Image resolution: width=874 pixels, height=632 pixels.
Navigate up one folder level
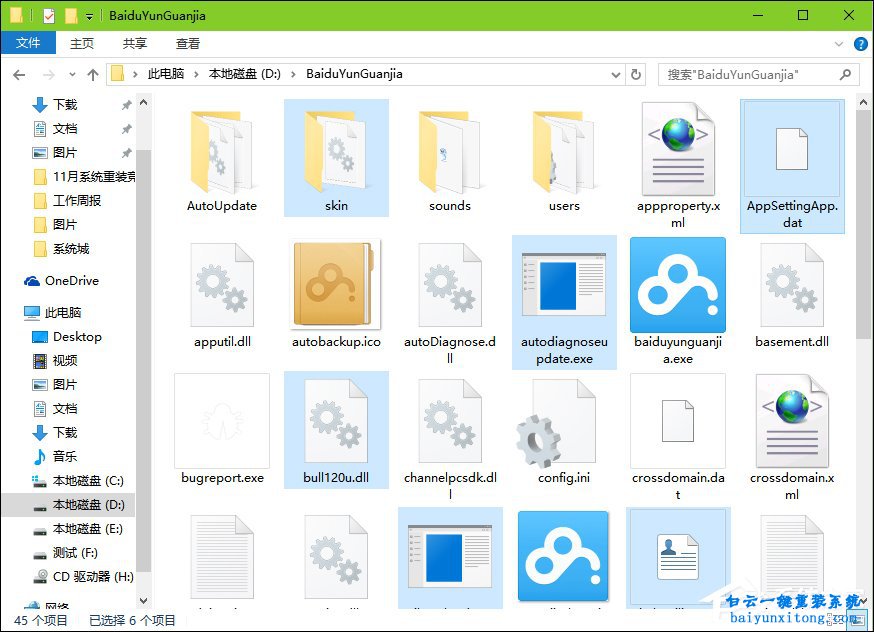coord(92,74)
